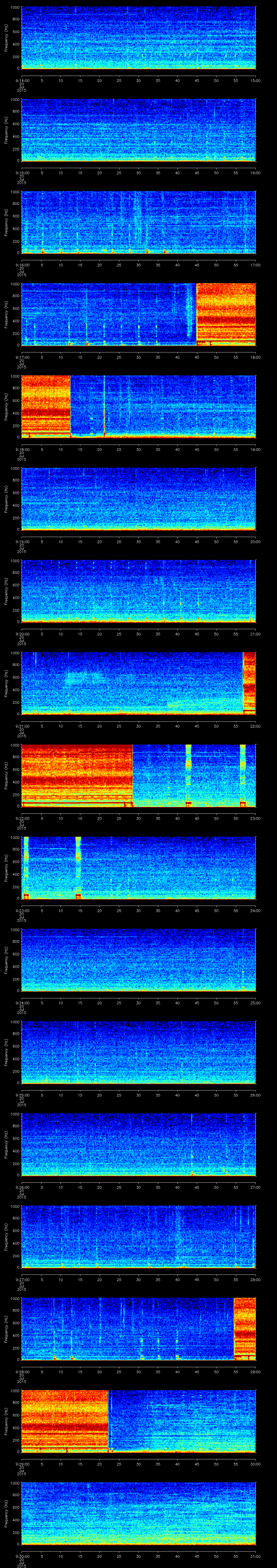Choose the spectrogram panel starting at 9:24:00
The height and width of the screenshot is (1568, 277).
pyautogui.click(x=139, y=960)
